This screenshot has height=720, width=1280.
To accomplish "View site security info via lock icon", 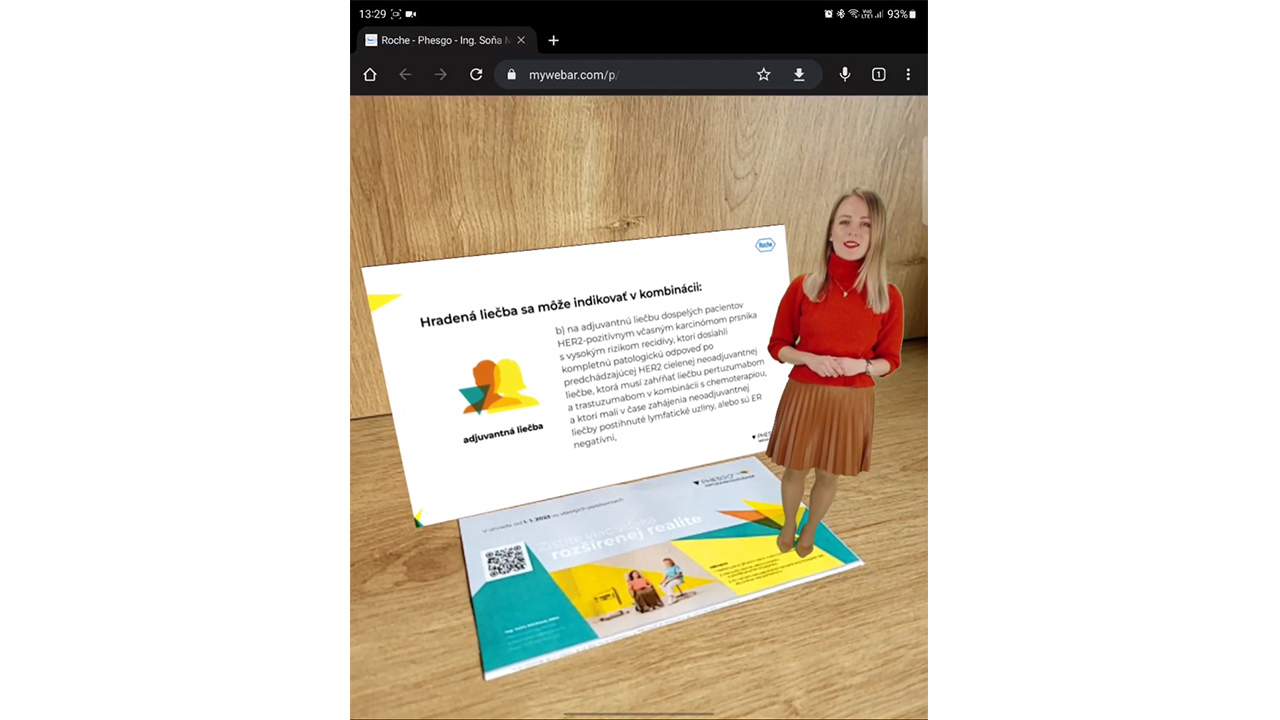I will tap(512, 75).
